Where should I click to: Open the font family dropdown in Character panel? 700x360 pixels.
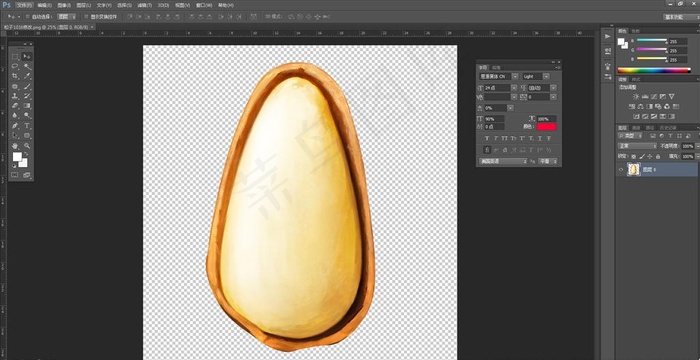(x=499, y=76)
